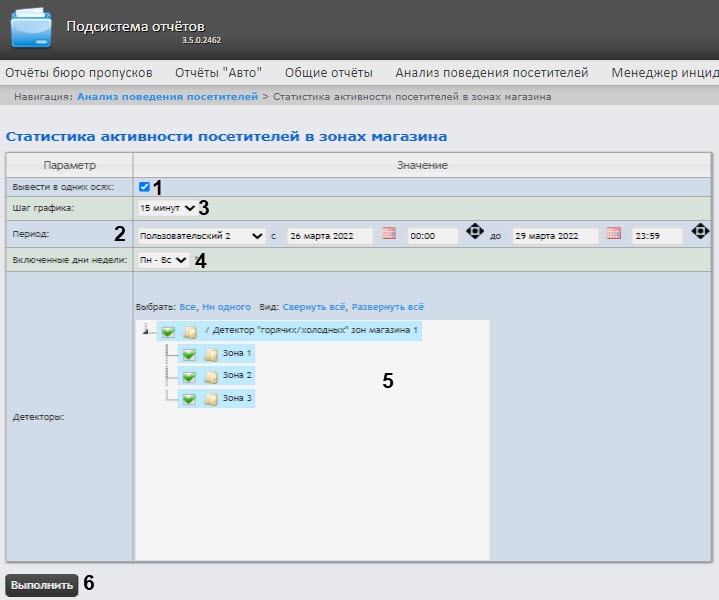
Task: Open the 'Общие отчёты' menu
Action: (x=328, y=72)
